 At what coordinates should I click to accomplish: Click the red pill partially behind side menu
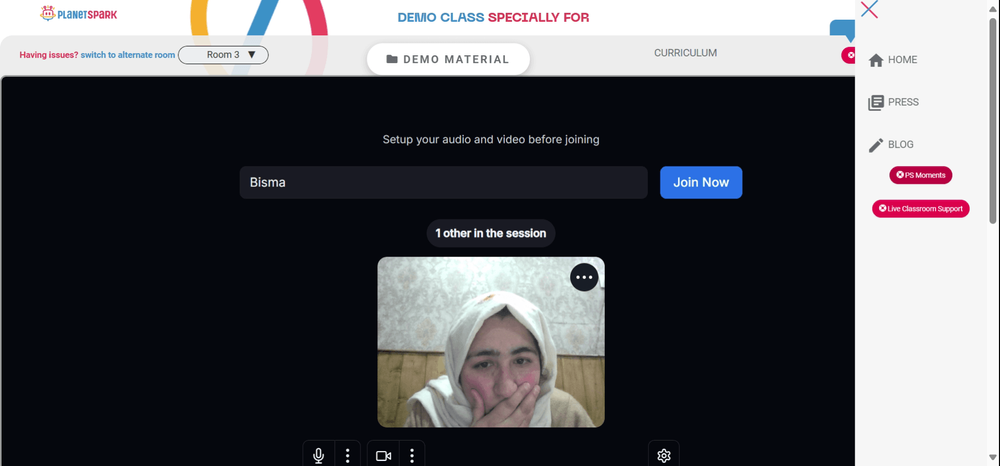pos(848,55)
